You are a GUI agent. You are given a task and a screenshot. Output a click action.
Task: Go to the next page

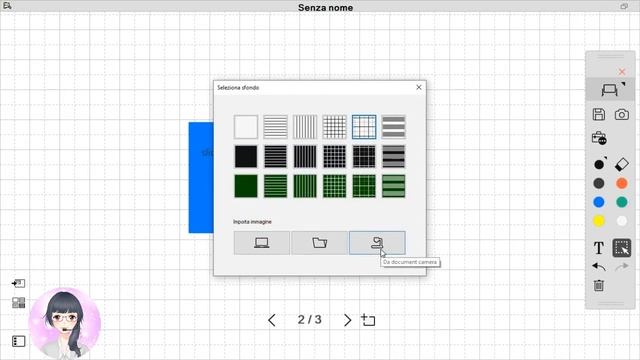tap(347, 320)
